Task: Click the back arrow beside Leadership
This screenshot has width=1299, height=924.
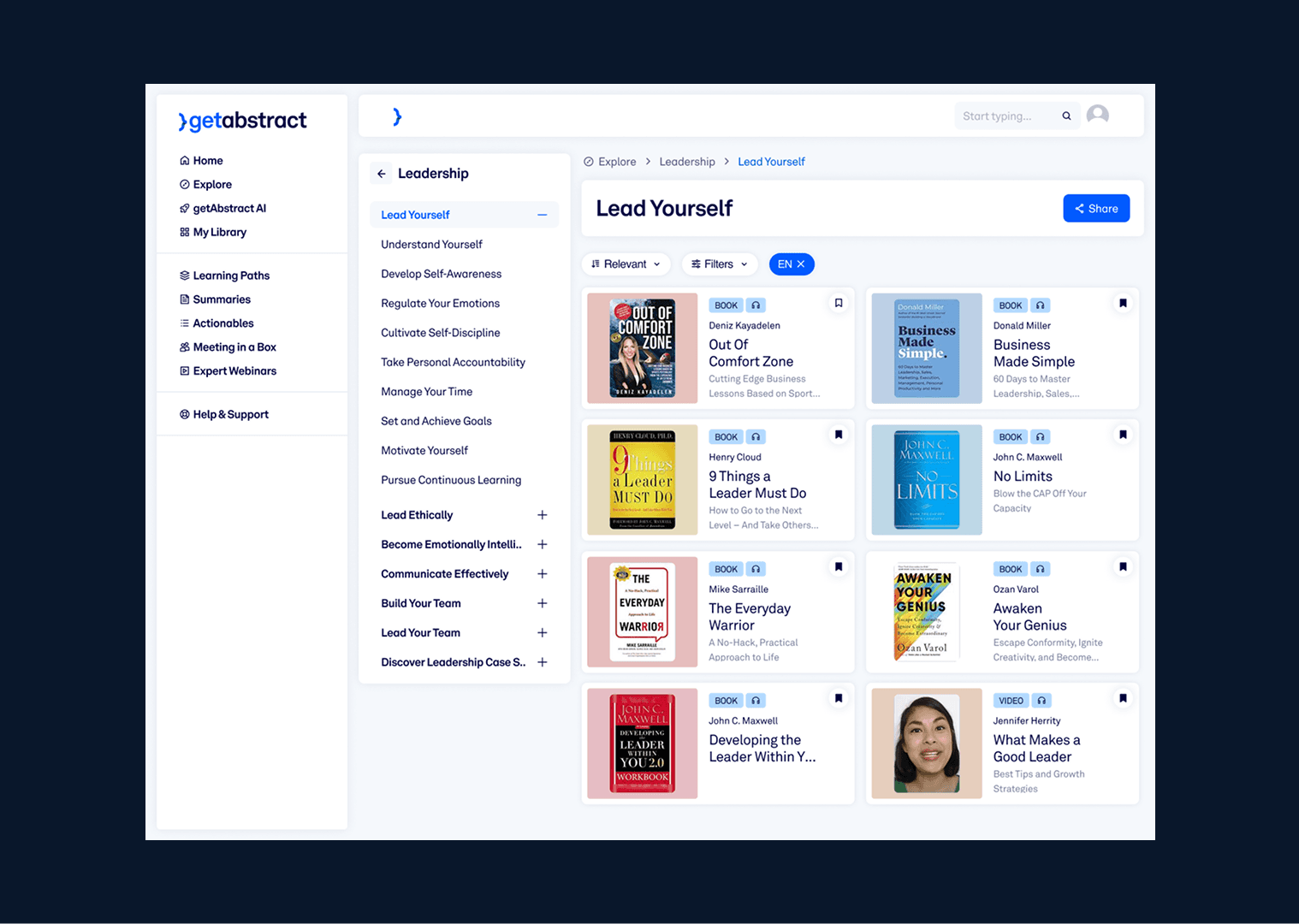Action: (x=382, y=174)
